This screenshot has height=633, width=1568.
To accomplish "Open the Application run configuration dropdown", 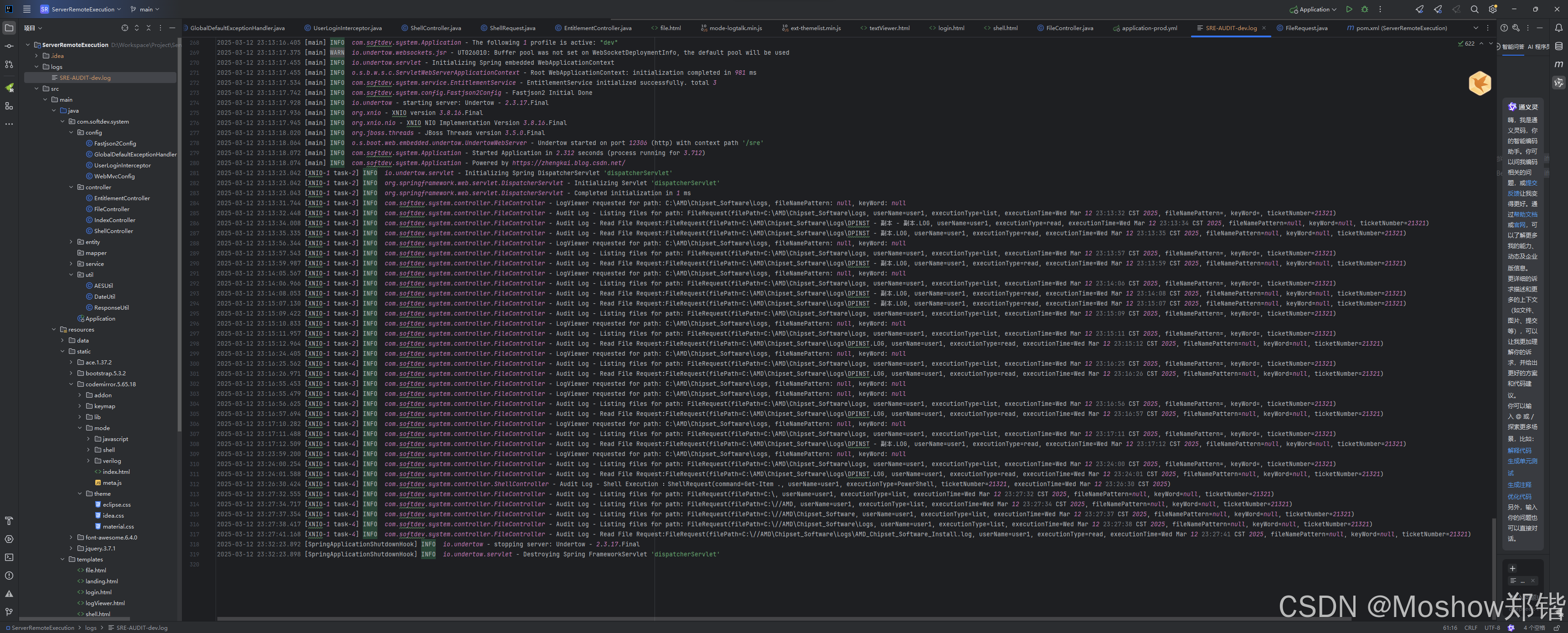I will point(1312,9).
